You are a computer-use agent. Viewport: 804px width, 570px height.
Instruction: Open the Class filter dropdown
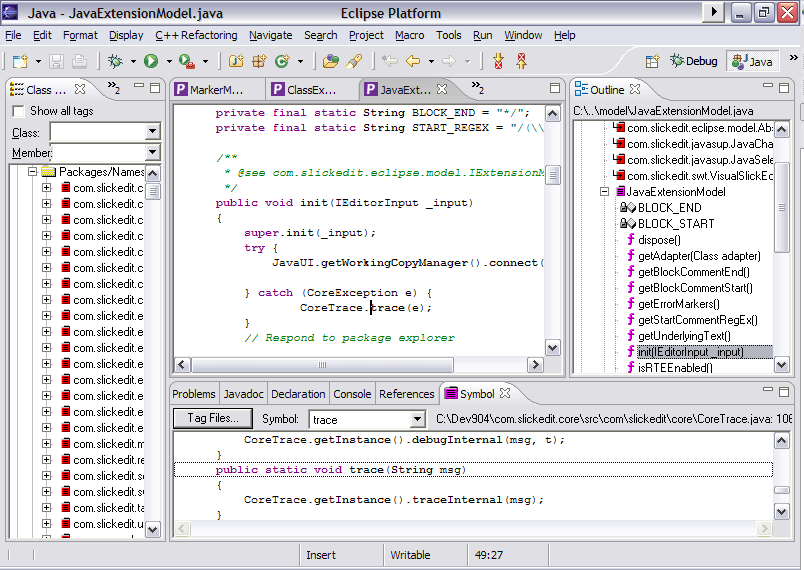(152, 132)
